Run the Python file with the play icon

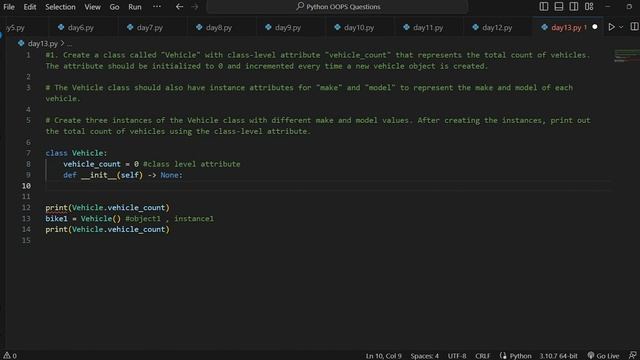(x=611, y=27)
